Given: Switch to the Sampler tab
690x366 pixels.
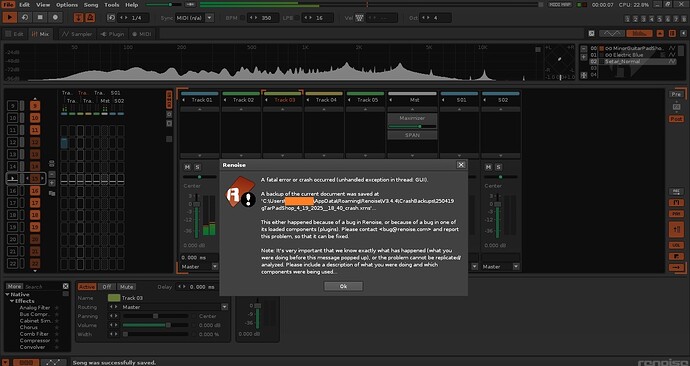Looking at the screenshot, I should click(x=77, y=34).
